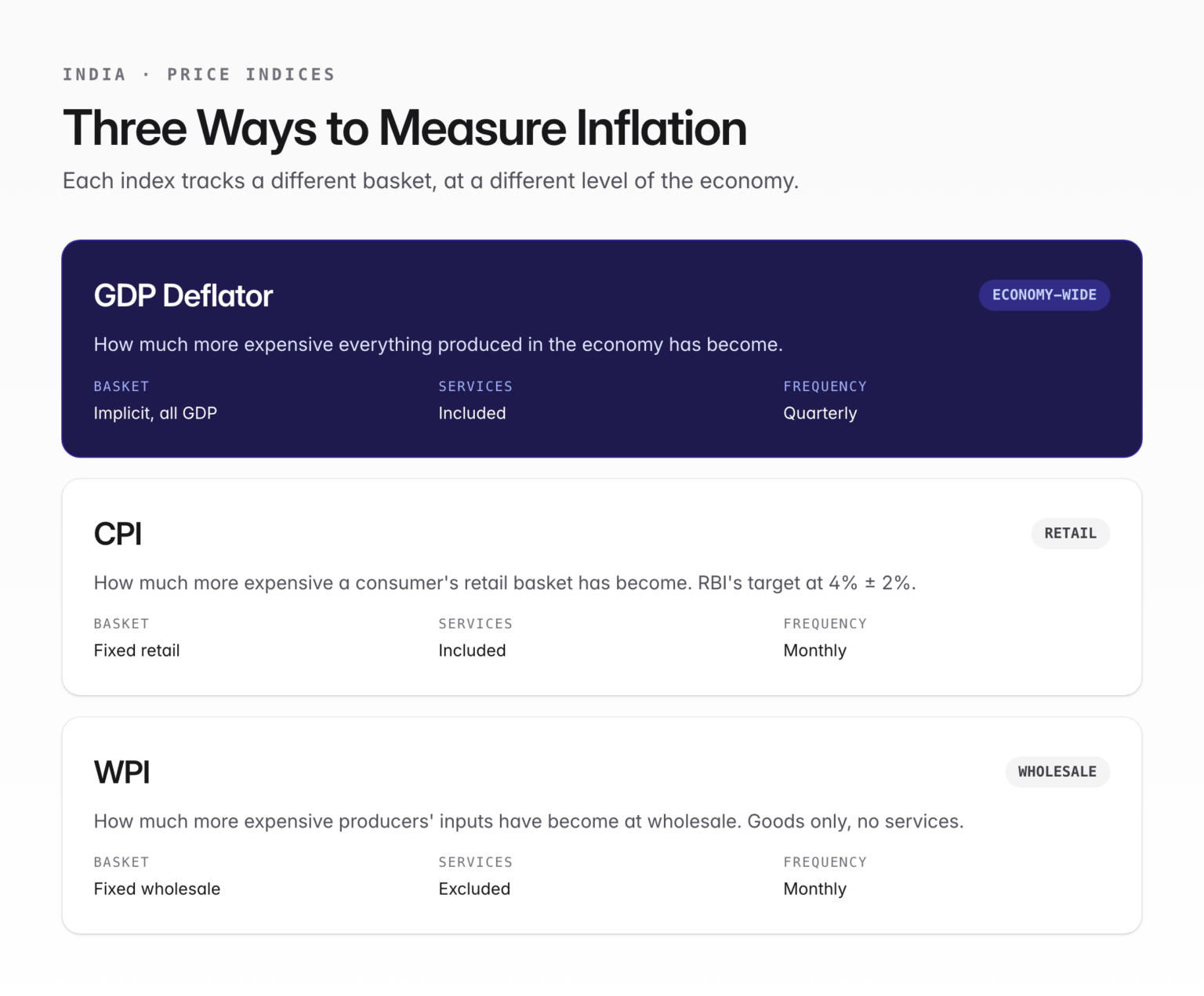Click the GDP Deflator description about everything produced
This screenshot has height=996, width=1204.
point(438,345)
